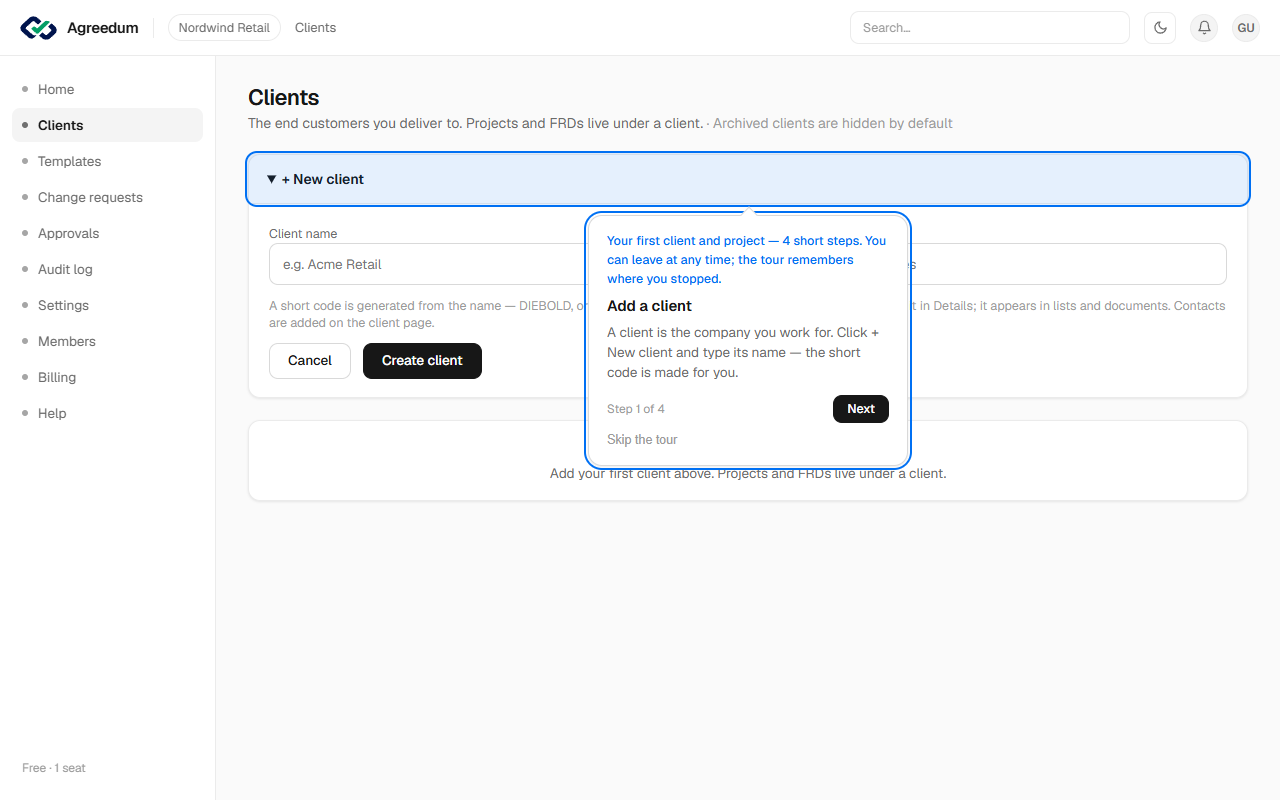Open Nordwind Retail workspace switcher
Image resolution: width=1280 pixels, height=800 pixels.
[224, 28]
